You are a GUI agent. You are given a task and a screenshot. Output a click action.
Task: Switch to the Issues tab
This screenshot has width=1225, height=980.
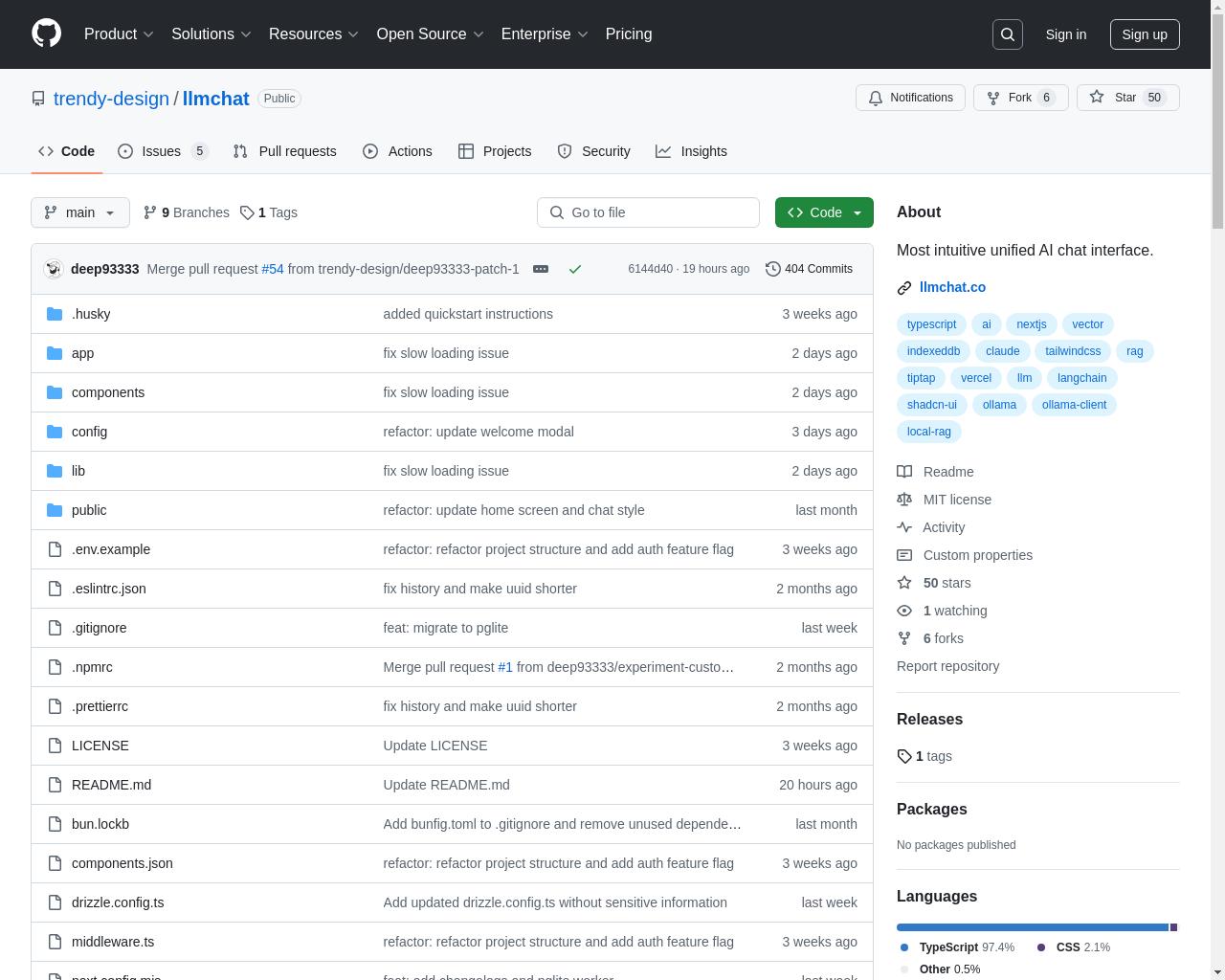click(163, 151)
